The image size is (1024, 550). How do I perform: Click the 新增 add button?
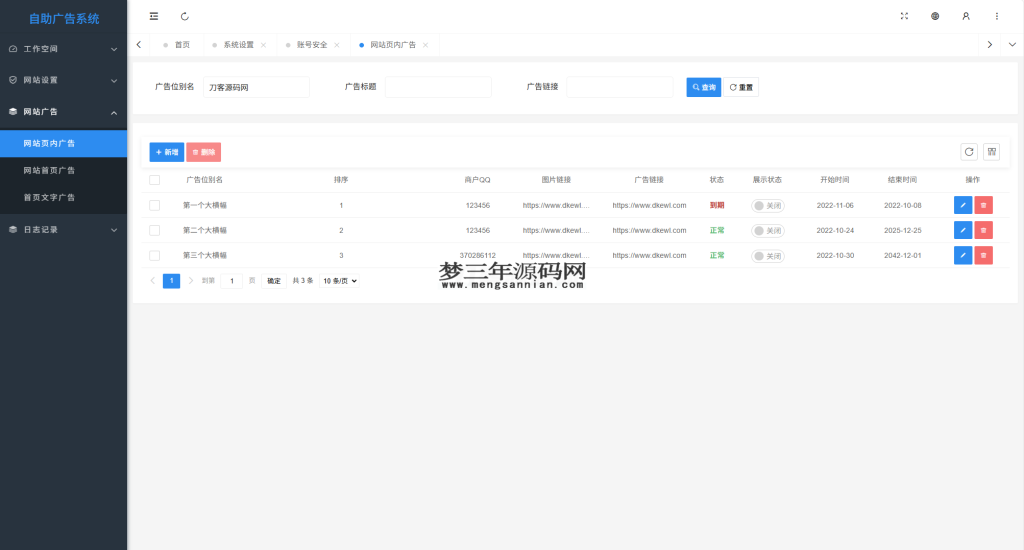click(167, 152)
